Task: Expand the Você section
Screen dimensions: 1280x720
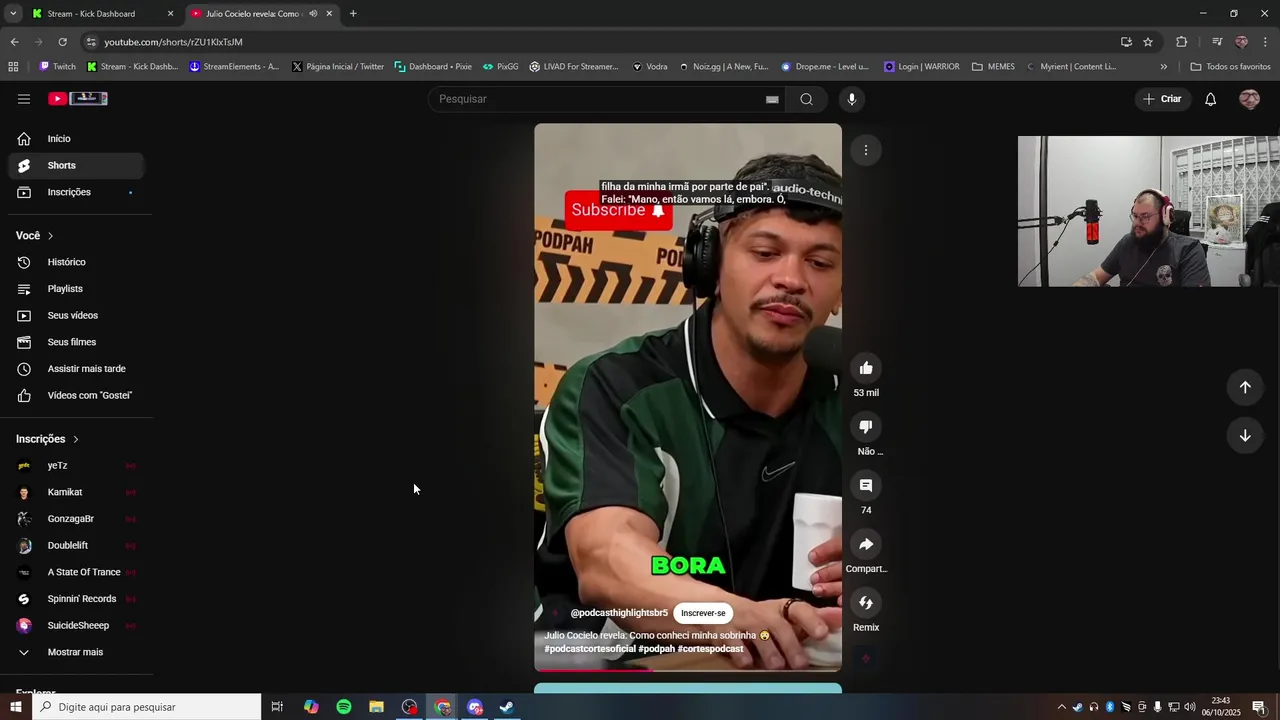Action: 35,236
